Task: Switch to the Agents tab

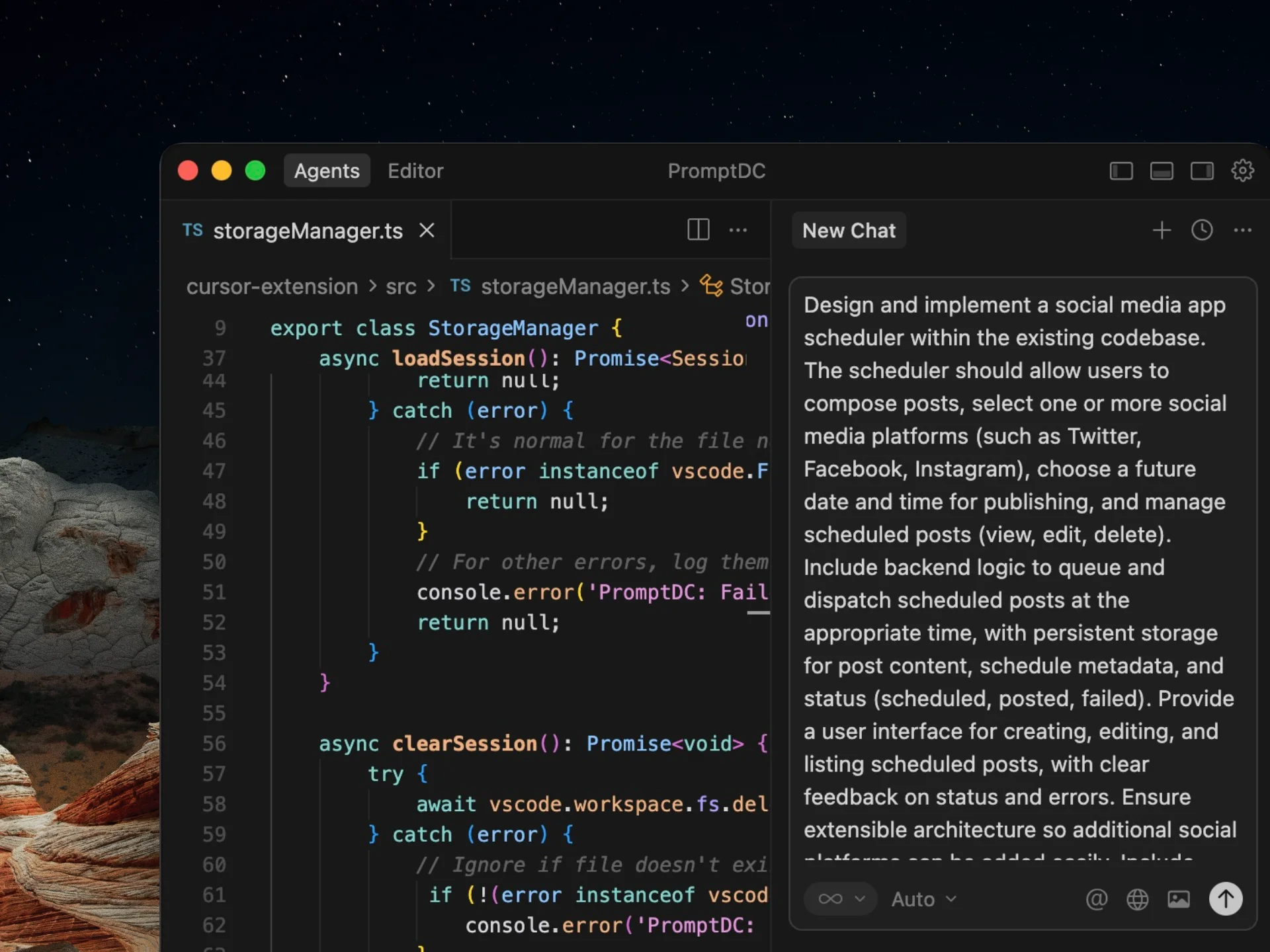Action: point(326,171)
